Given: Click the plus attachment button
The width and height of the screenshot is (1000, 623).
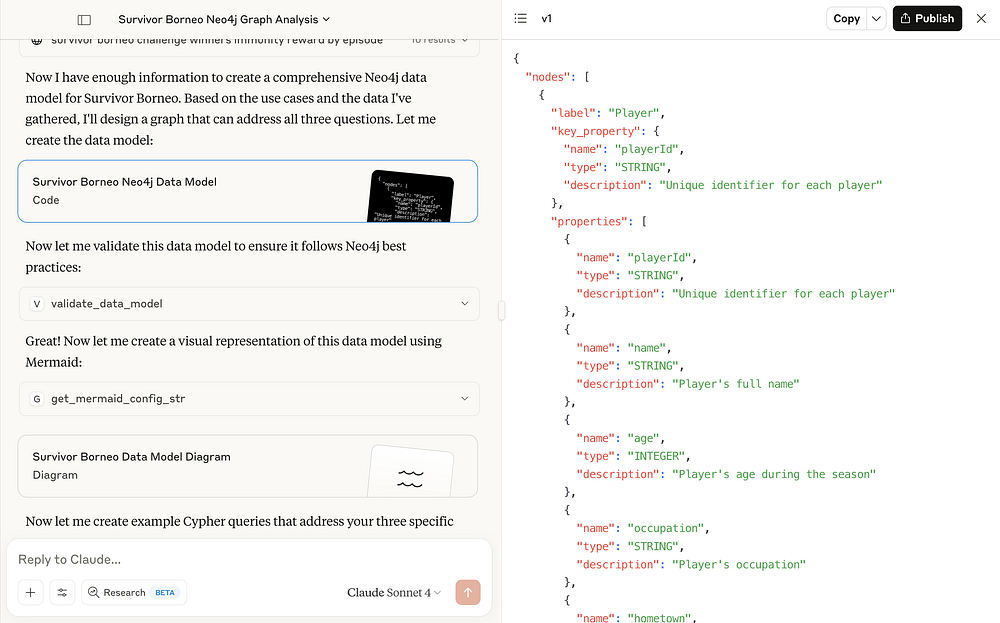Looking at the screenshot, I should [x=30, y=592].
